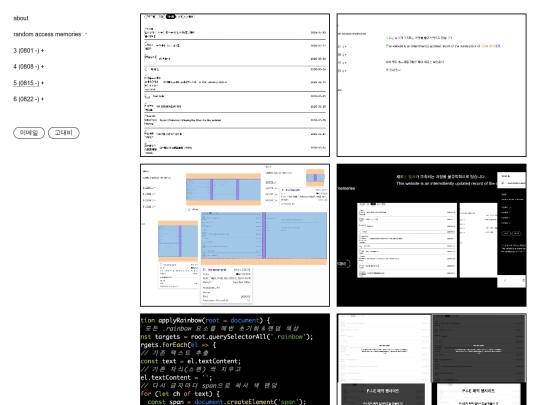Screen dimensions: 540x405
Task: Open random access memories external link
Action: (50, 34)
